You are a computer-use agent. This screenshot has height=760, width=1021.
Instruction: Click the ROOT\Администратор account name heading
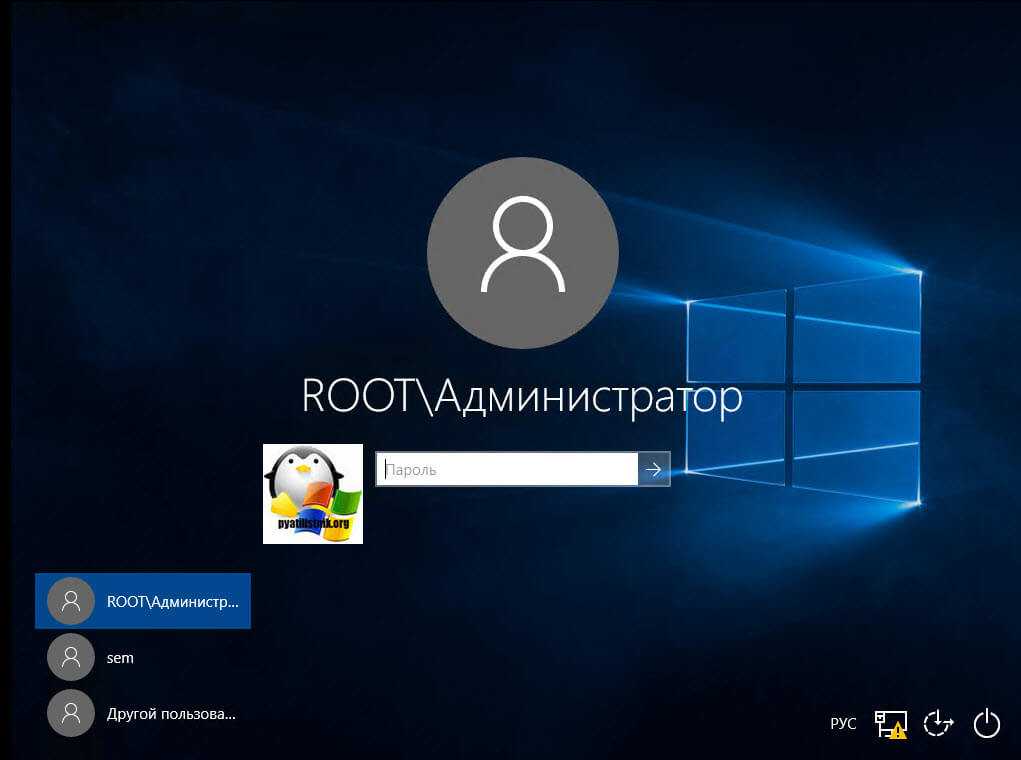(x=522, y=397)
